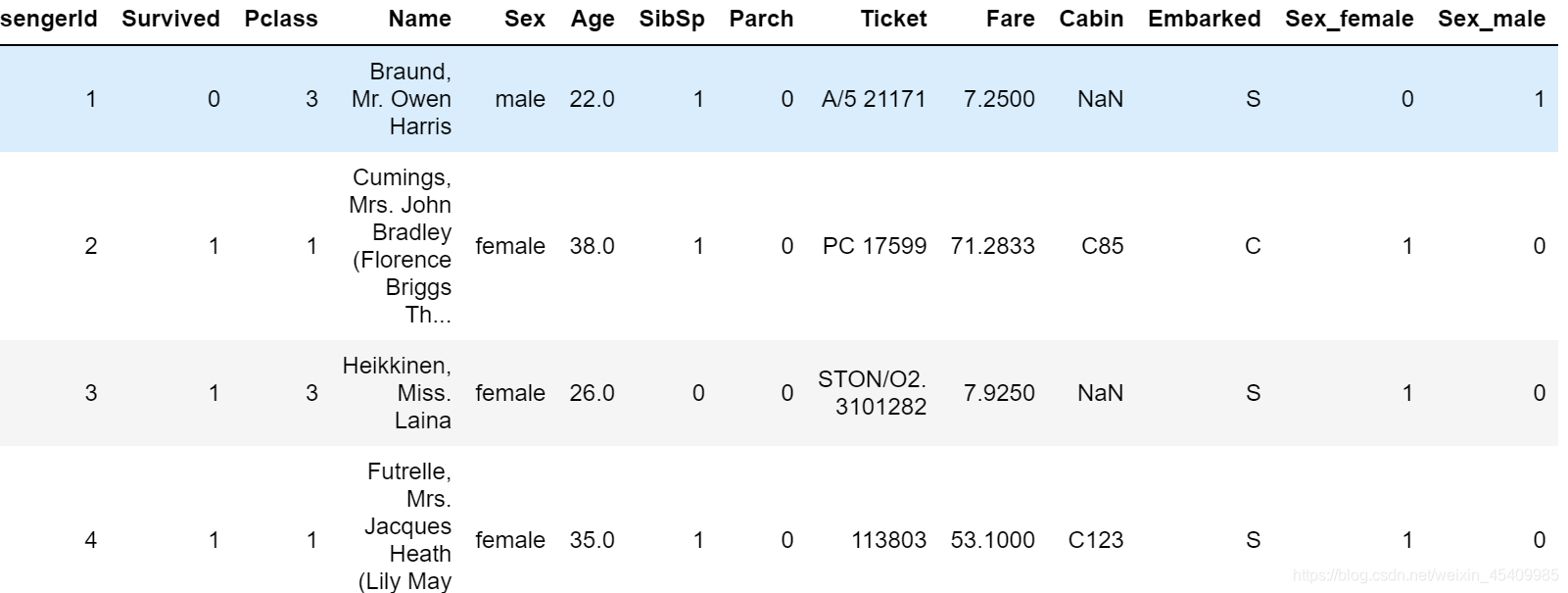Select the Embarked column header
1568x593 pixels.
1204,19
